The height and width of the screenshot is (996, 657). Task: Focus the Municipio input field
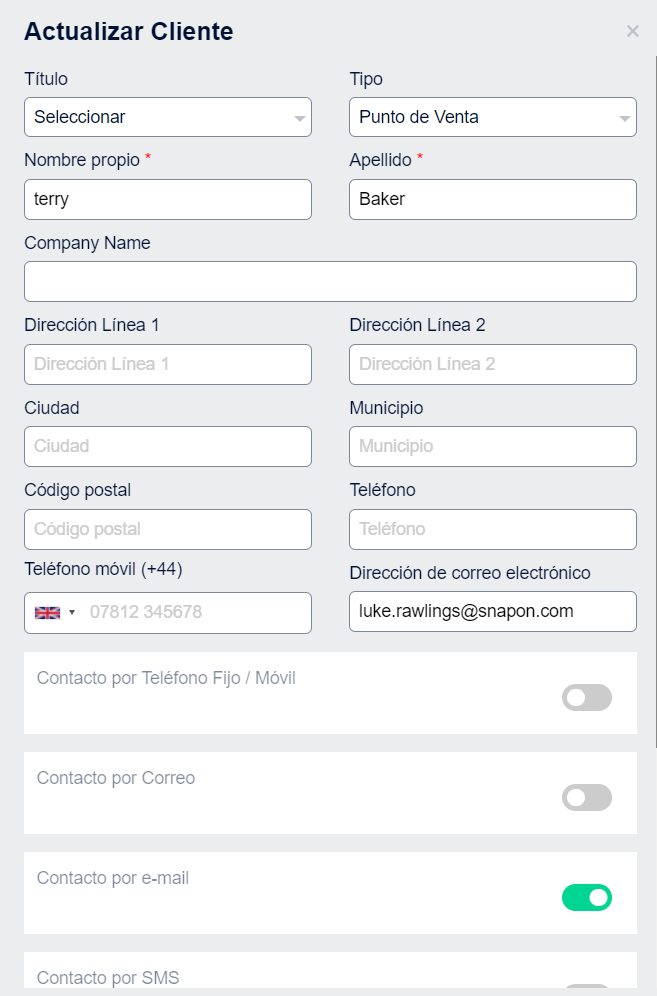[492, 446]
